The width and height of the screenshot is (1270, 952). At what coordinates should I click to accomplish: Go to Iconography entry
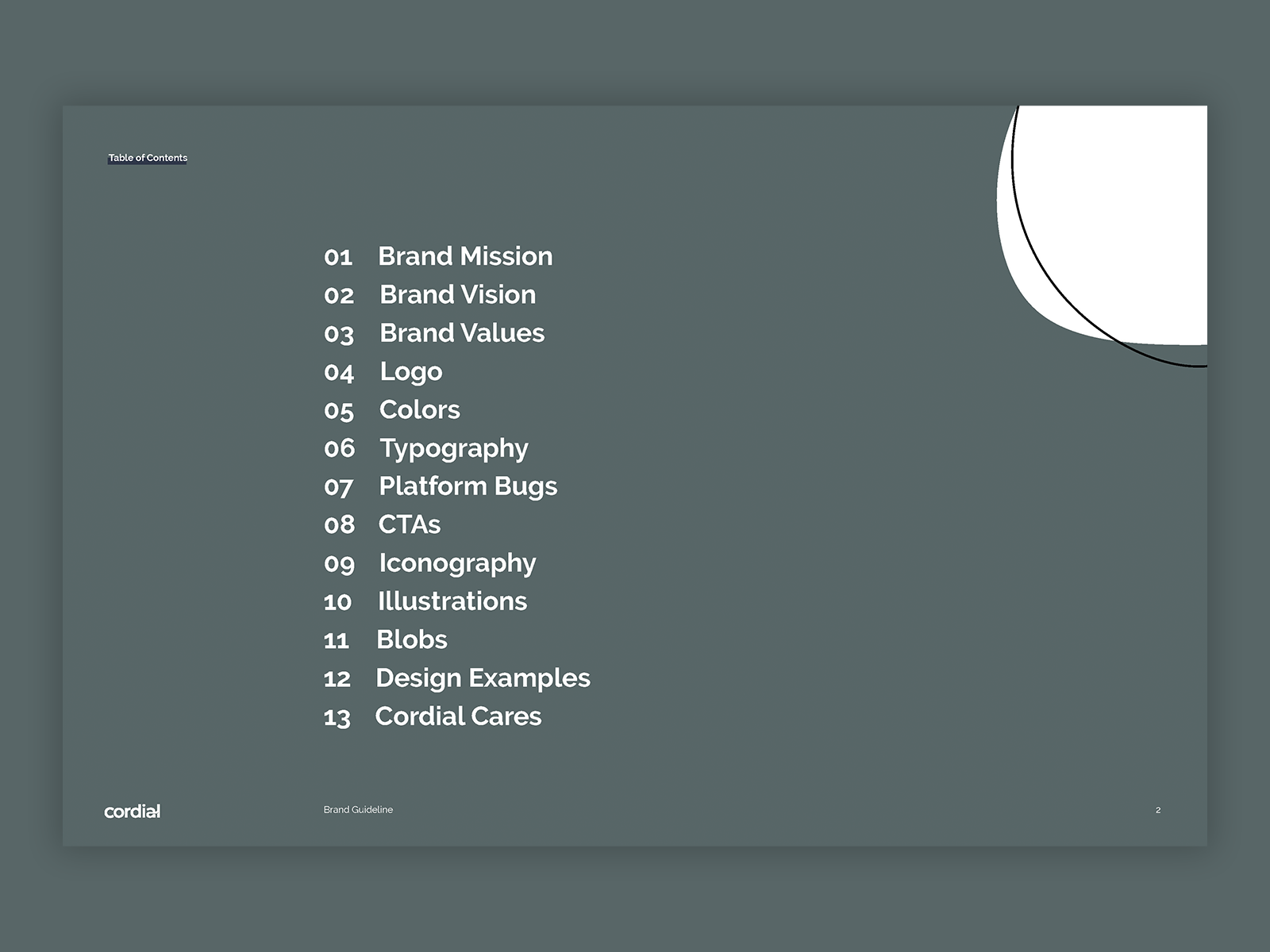457,563
